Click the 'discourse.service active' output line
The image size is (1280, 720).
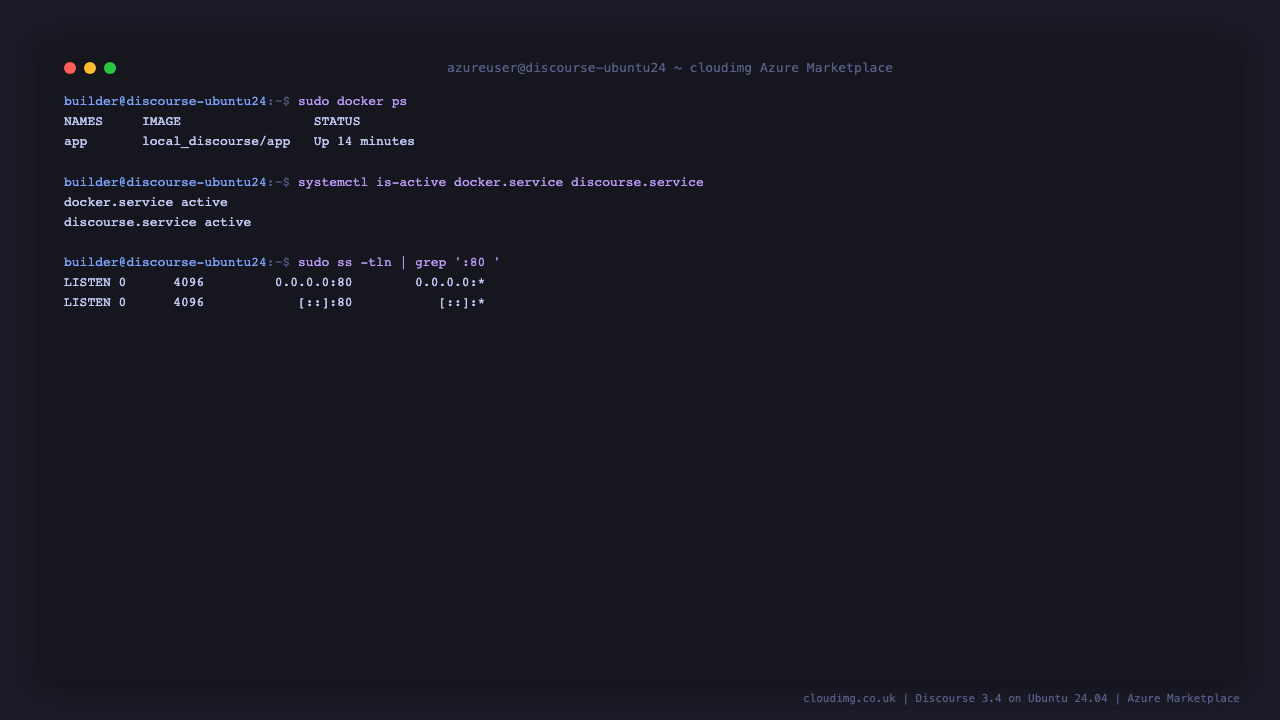[158, 222]
